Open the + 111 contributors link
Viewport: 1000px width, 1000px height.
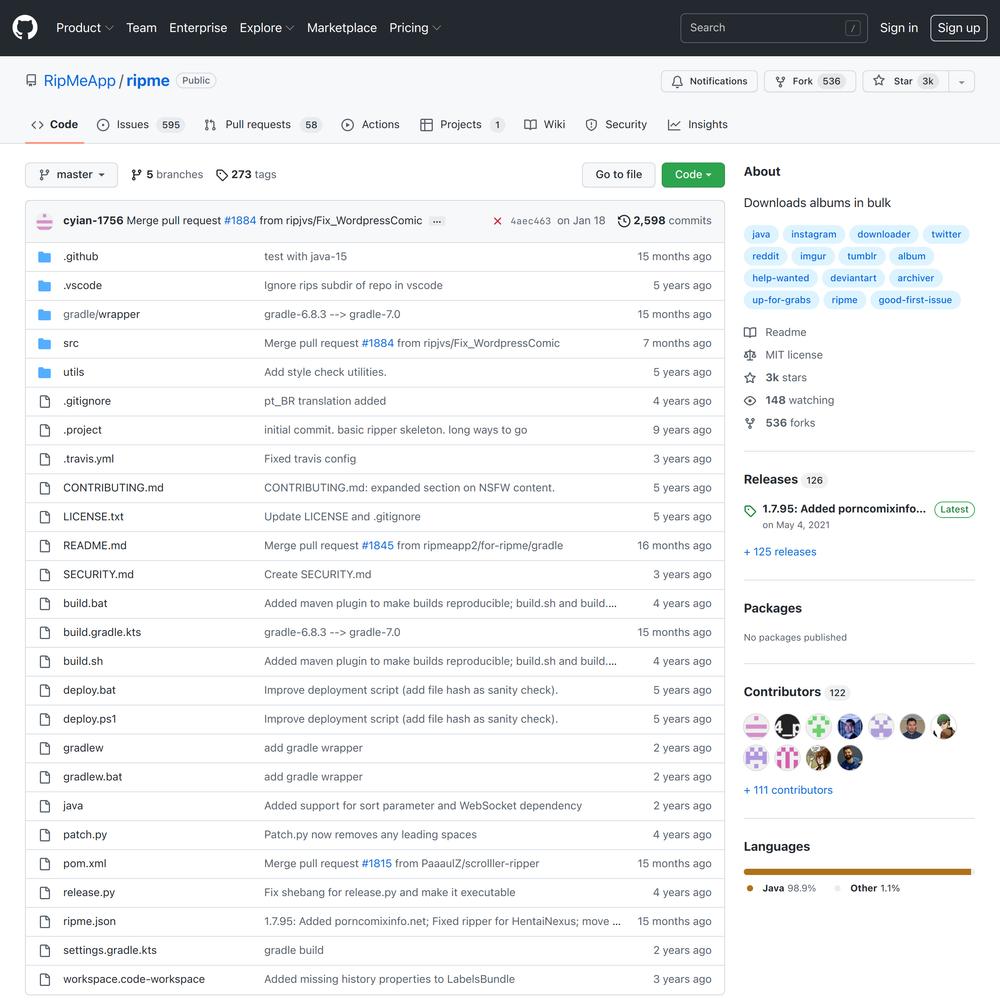[788, 790]
